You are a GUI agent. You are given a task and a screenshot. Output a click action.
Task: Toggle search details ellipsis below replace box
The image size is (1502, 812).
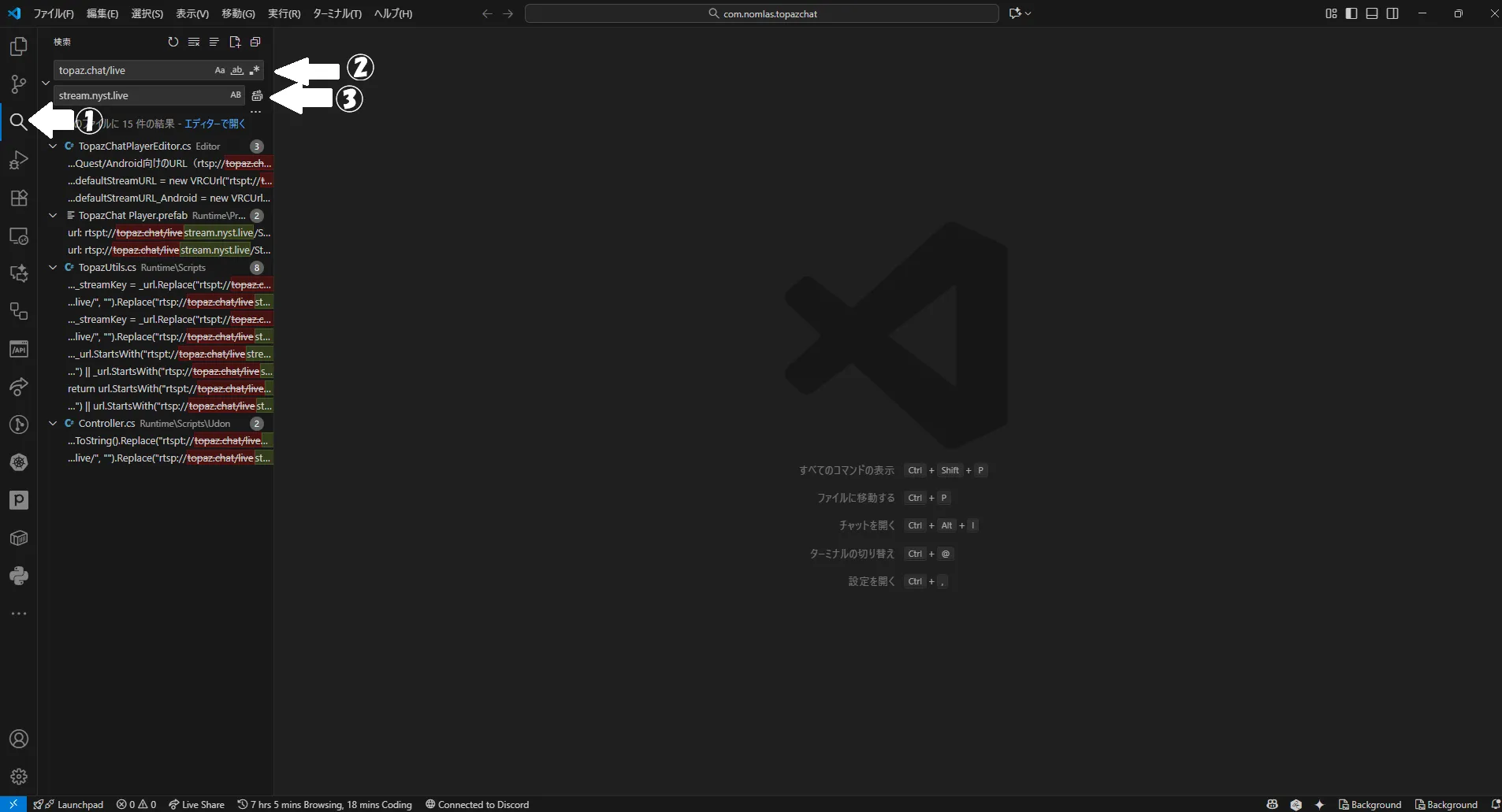click(255, 112)
